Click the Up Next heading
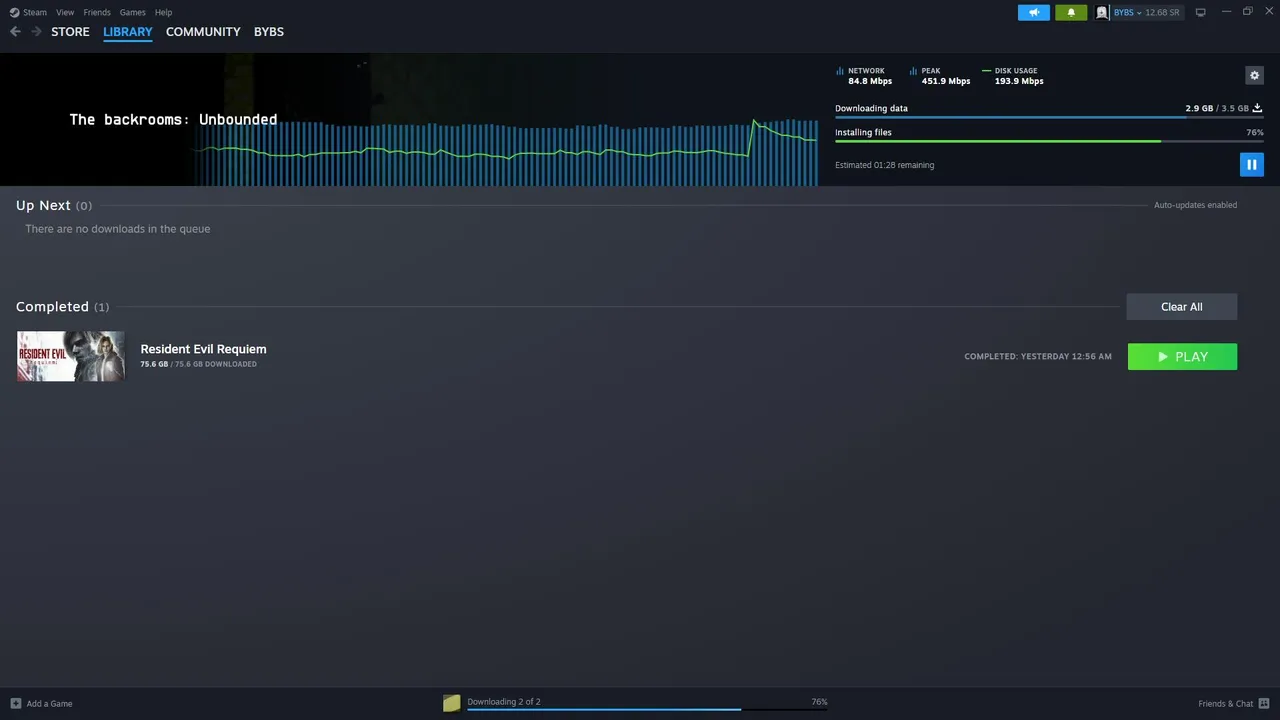The height and width of the screenshot is (720, 1280). (x=43, y=205)
